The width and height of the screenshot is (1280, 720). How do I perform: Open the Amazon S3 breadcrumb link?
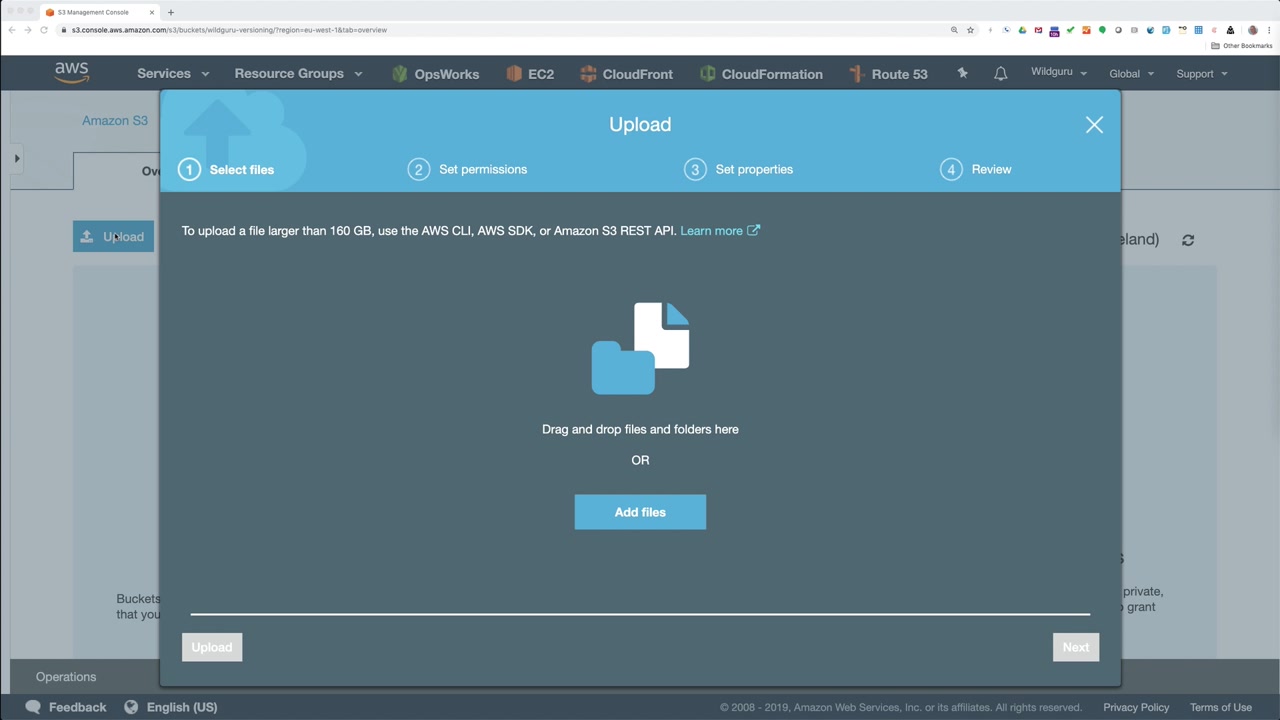[x=115, y=121]
